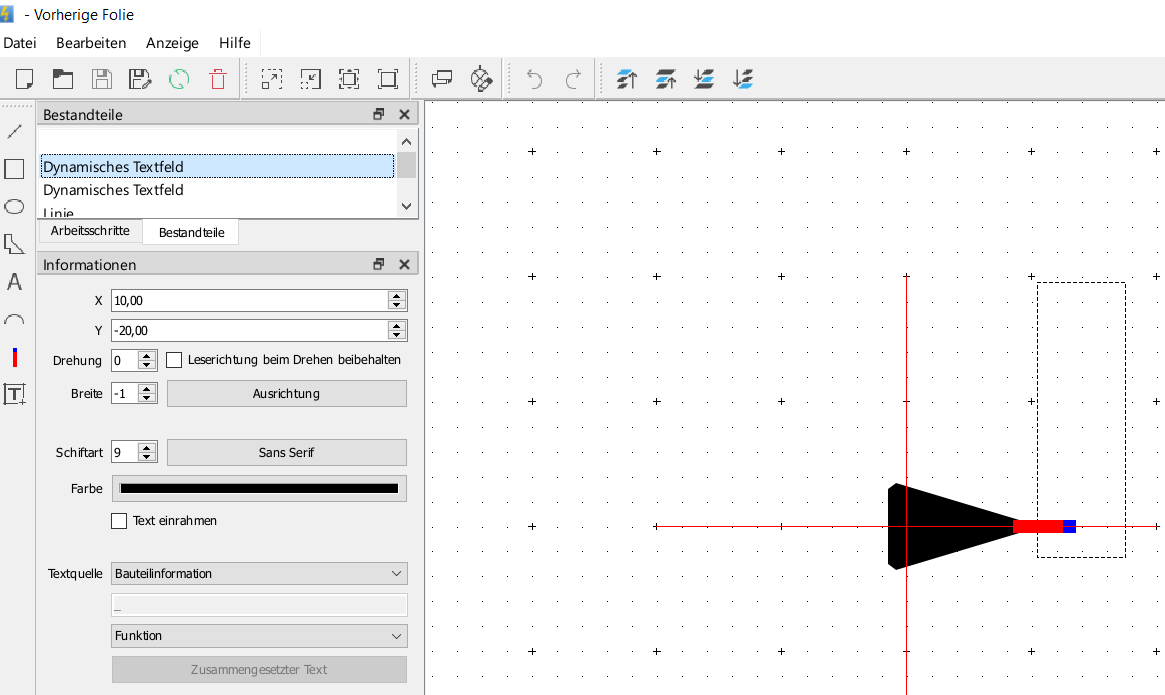Select the arc drawing tool
Screen dimensions: 1165x695
point(15,320)
